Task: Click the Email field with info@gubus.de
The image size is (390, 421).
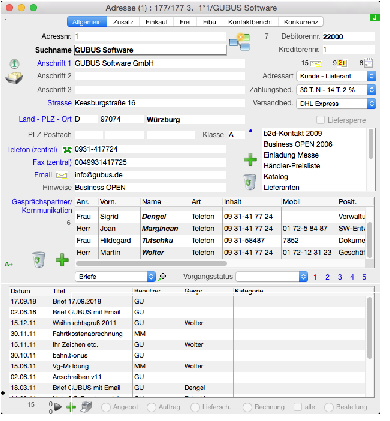Action: tap(150, 175)
